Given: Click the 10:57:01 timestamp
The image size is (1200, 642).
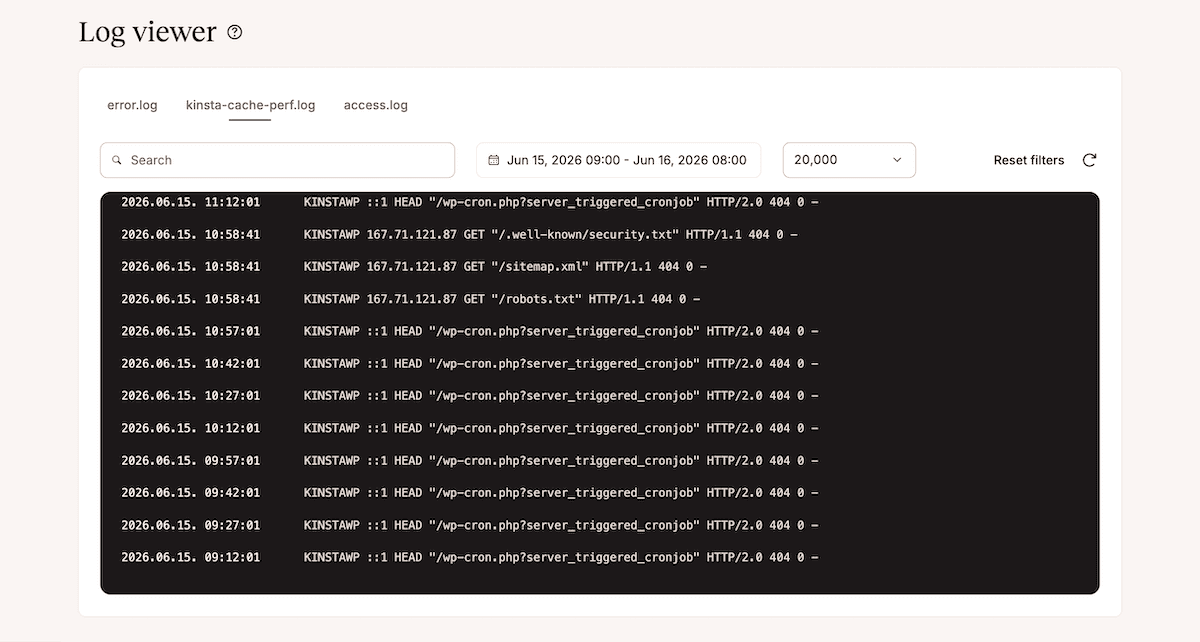Looking at the screenshot, I should tap(190, 331).
